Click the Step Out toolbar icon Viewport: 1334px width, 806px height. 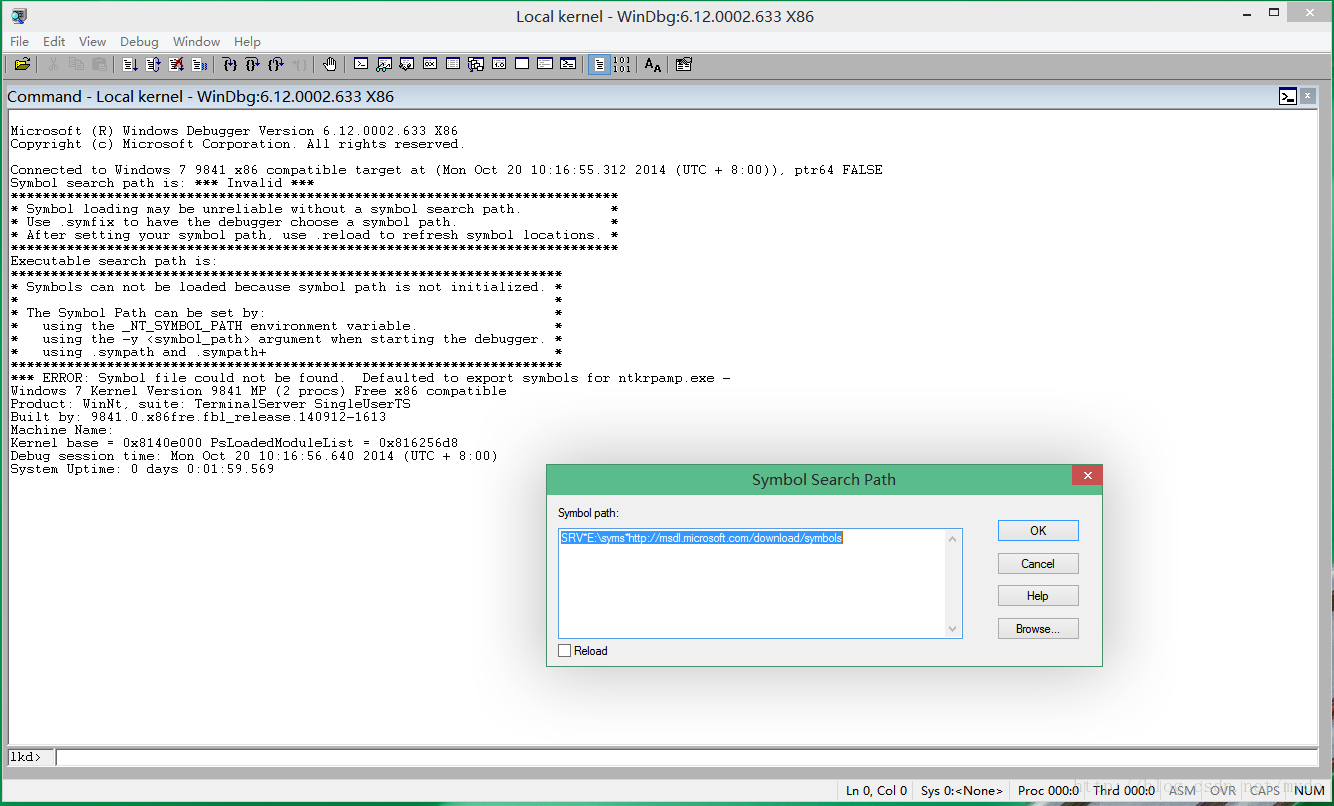pyautogui.click(x=275, y=64)
